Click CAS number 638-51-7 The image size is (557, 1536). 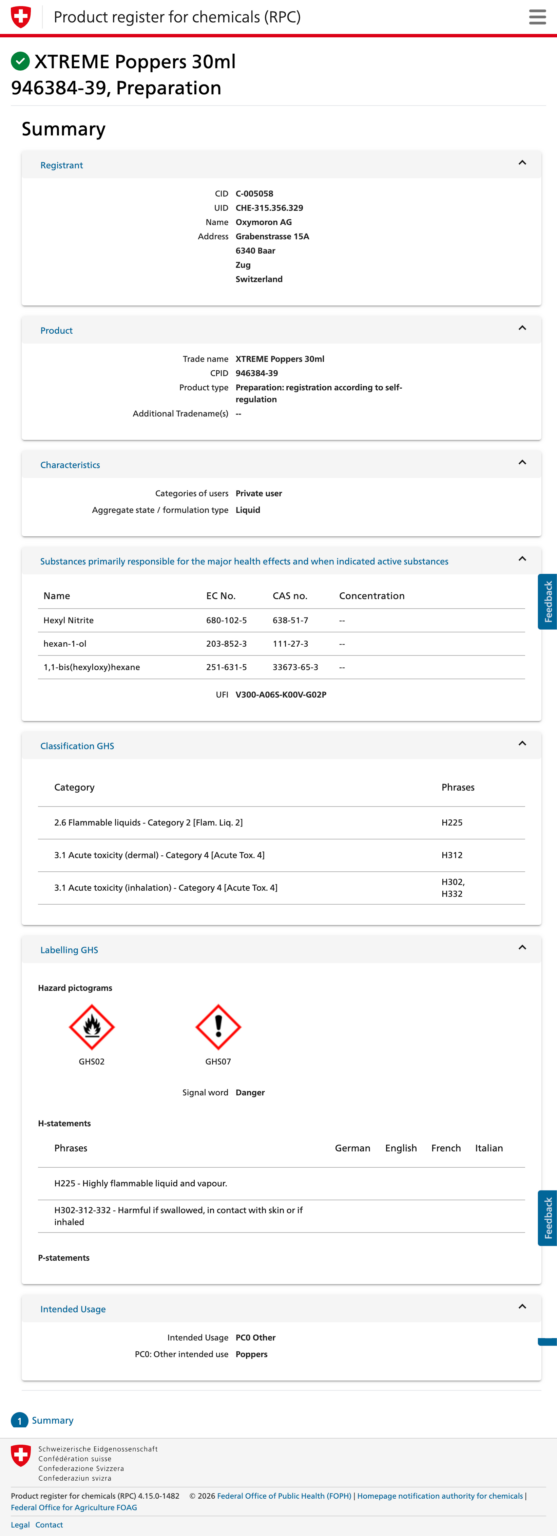pos(290,620)
